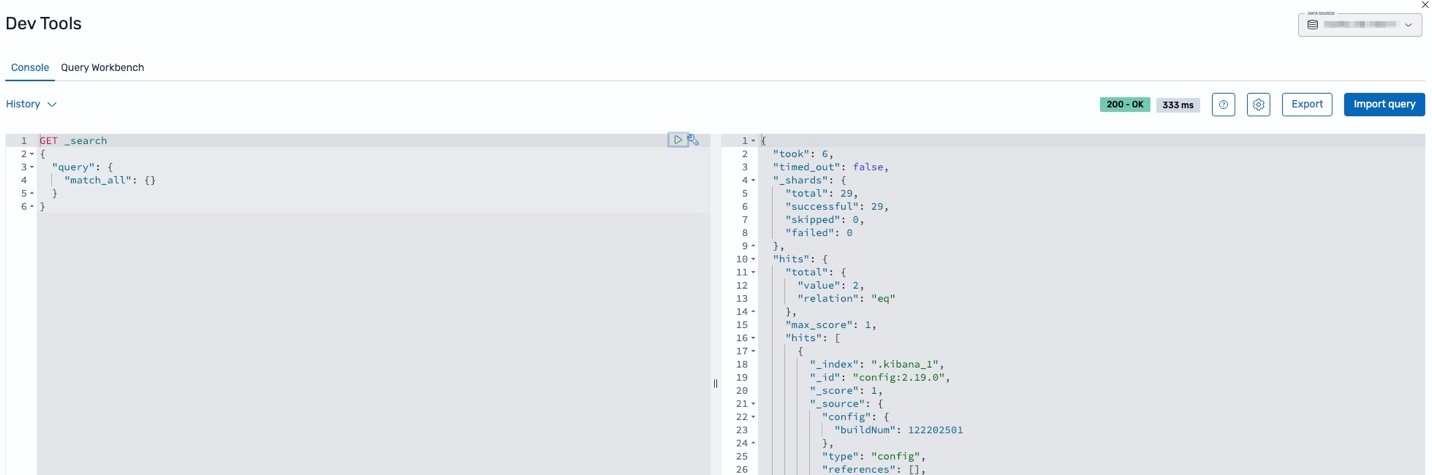Fold the "_shards" object in response
Viewport: 1432px width, 475px height.
754,180
